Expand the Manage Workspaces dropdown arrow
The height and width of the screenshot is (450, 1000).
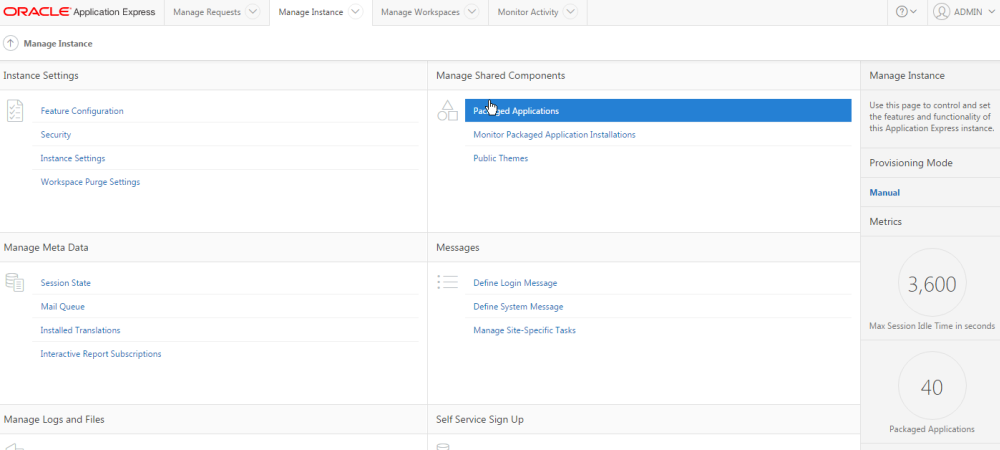(470, 12)
